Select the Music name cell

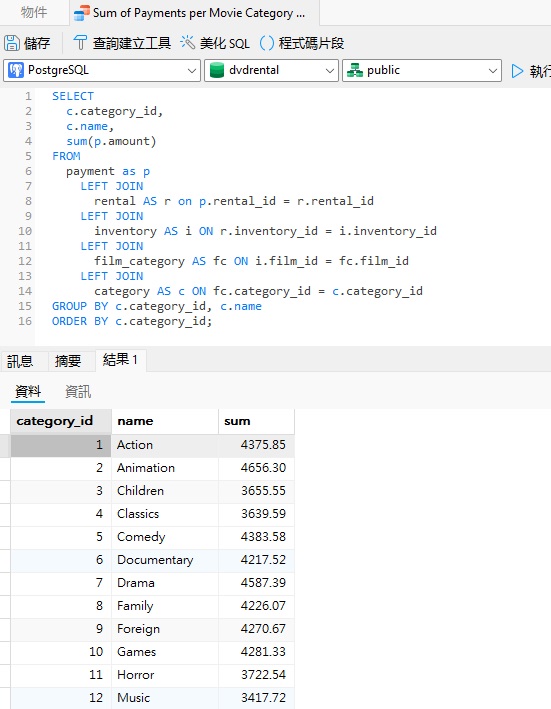tap(165, 698)
